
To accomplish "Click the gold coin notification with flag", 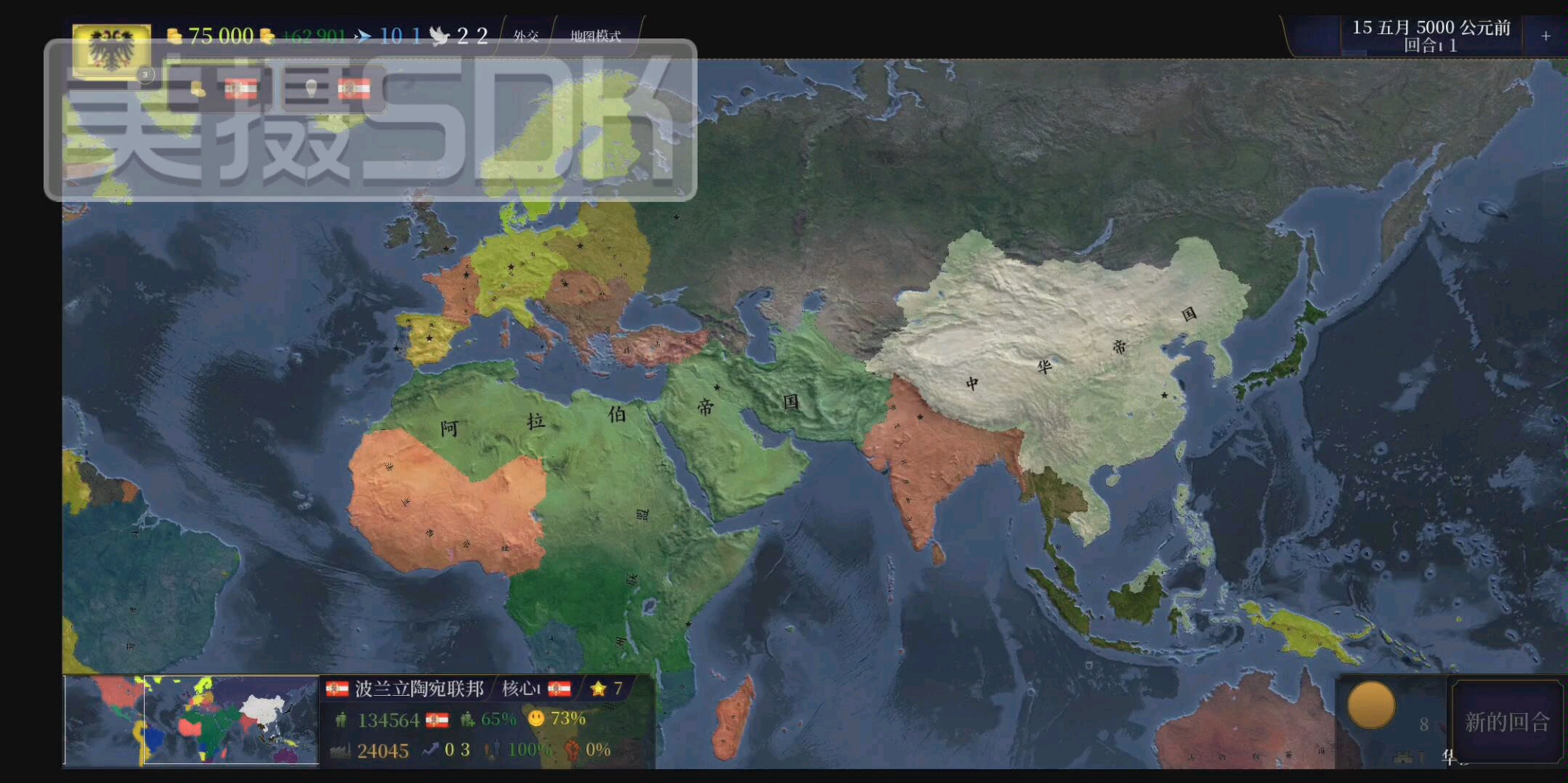I will point(222,89).
